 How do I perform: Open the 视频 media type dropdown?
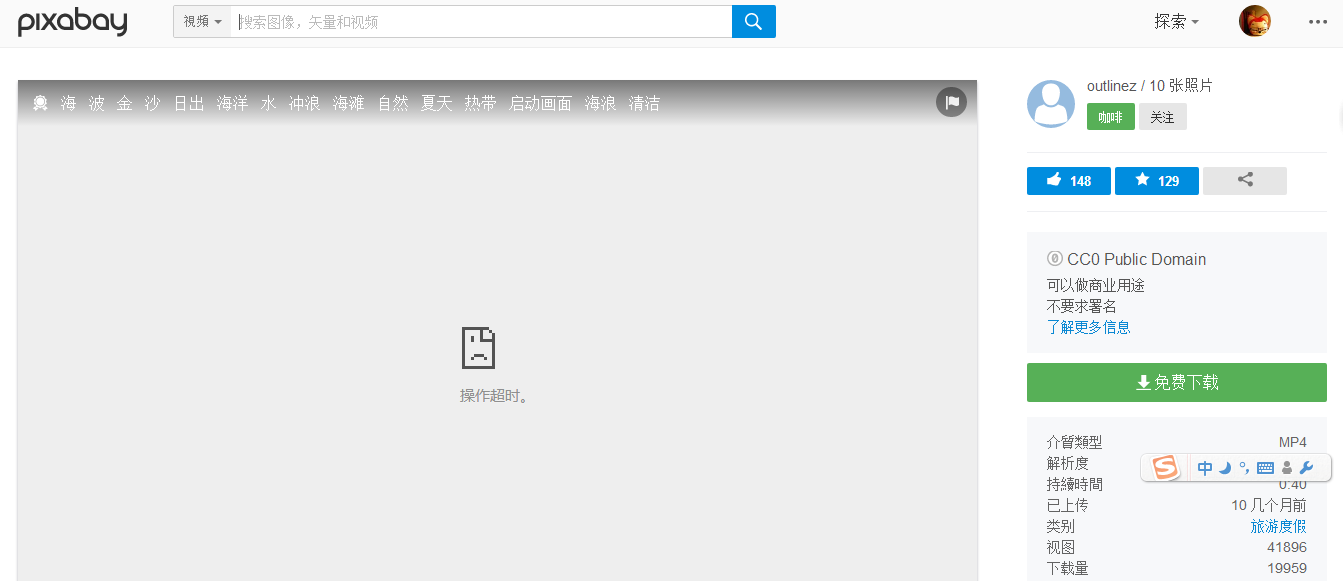pos(203,21)
